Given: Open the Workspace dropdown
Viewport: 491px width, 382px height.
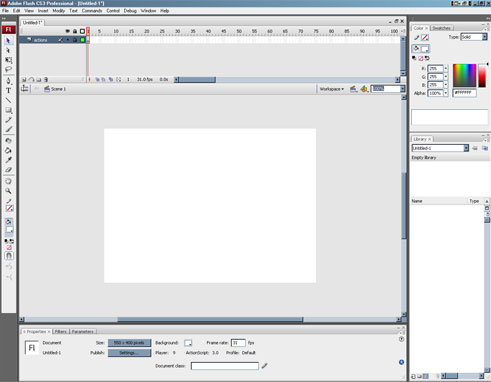Looking at the screenshot, I should coord(332,89).
